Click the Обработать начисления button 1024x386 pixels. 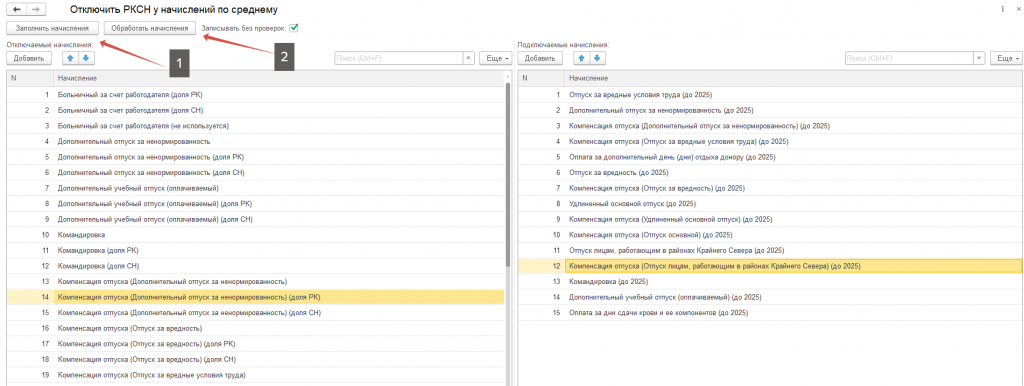click(x=150, y=28)
